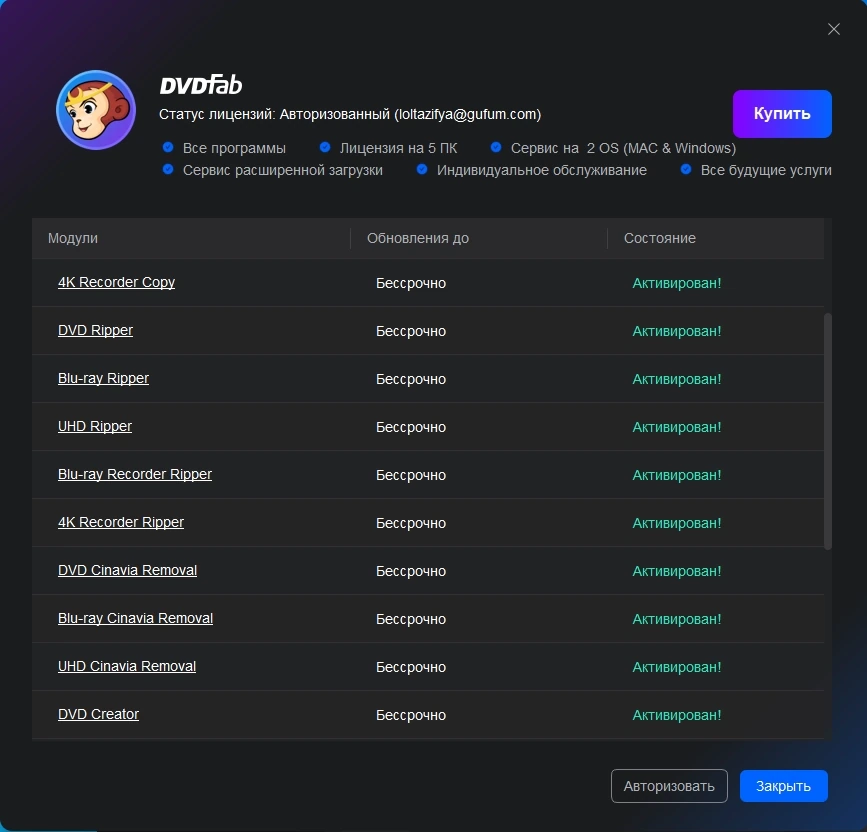Click the blue Закрыть button
This screenshot has width=867, height=832.
point(784,786)
